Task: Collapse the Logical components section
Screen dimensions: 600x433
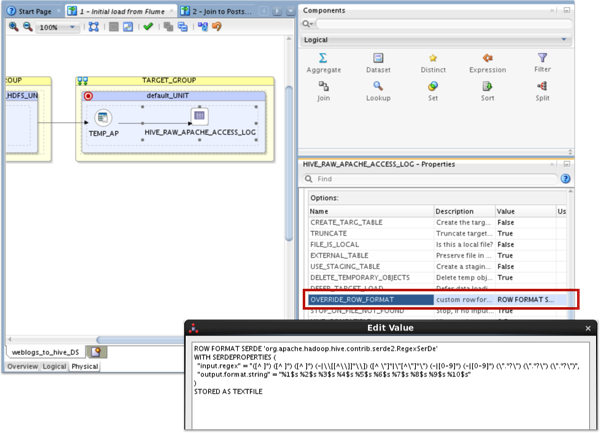Action: coord(564,39)
